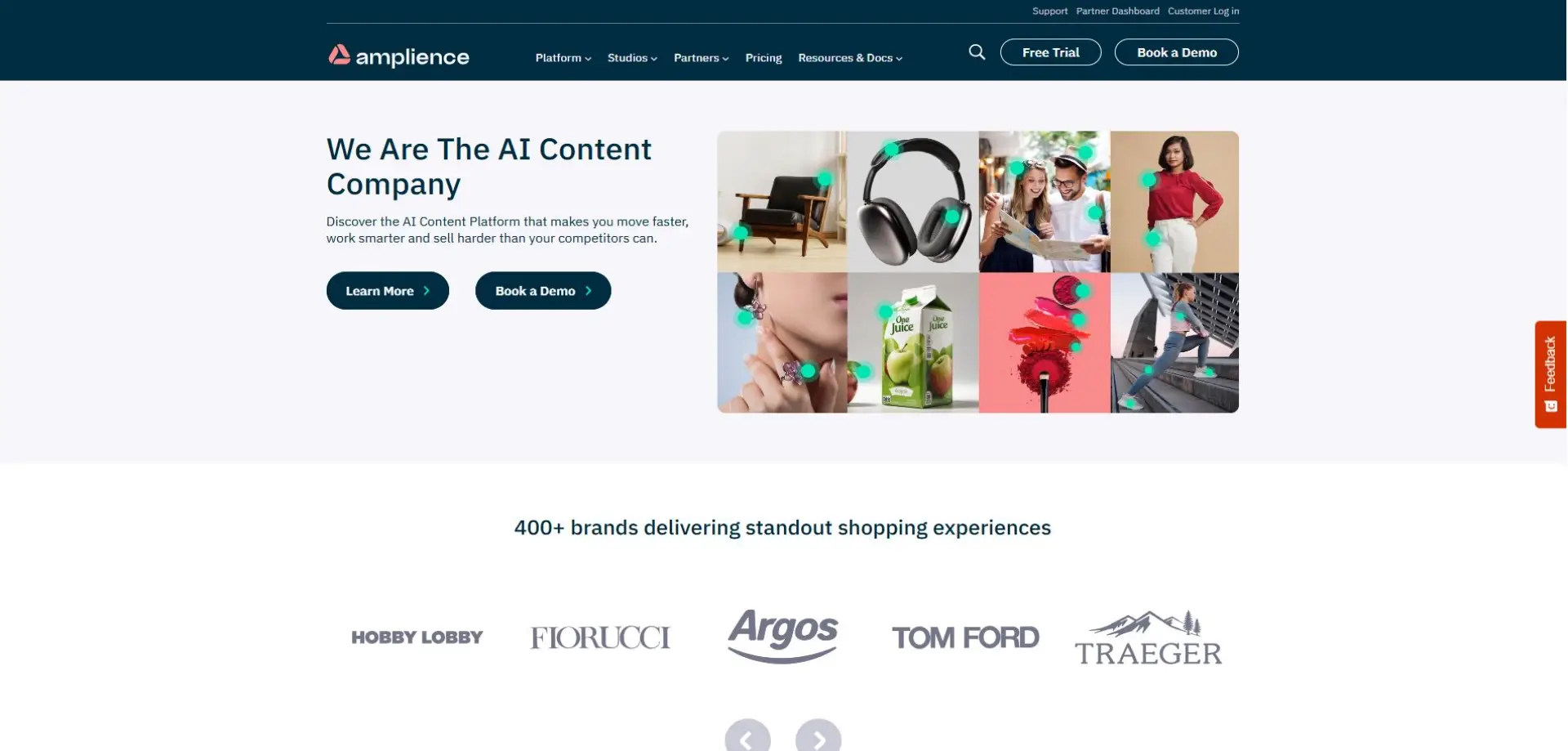Screen dimensions: 1568x751
Task: Open the Partners dropdown menu
Action: [x=701, y=58]
